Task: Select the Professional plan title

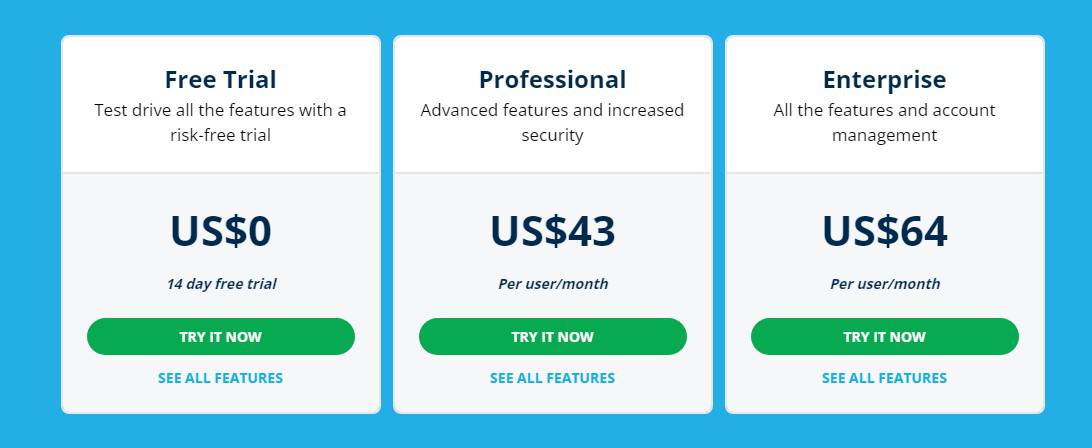Action: 552,79
